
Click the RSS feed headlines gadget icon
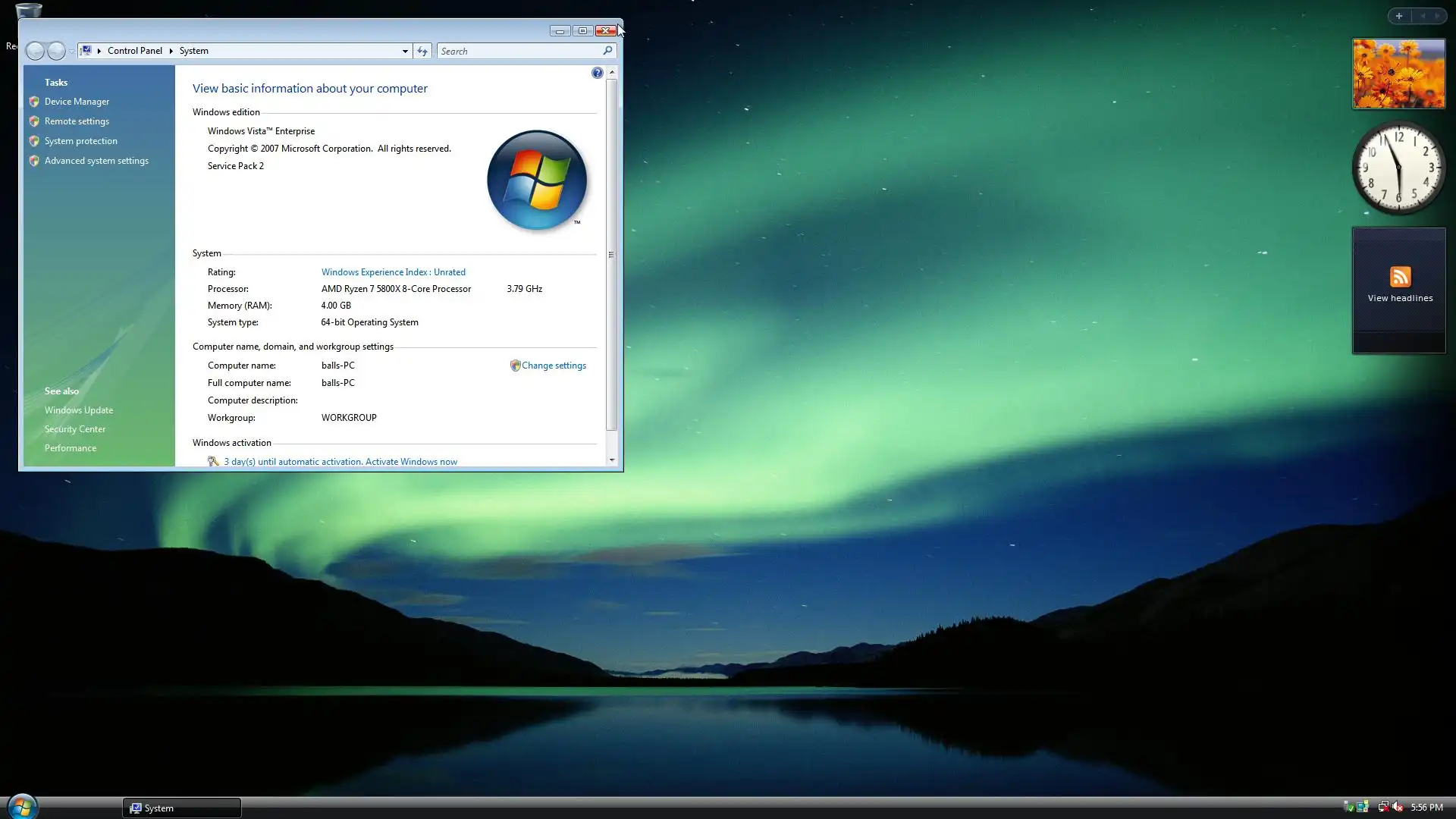[x=1400, y=277]
